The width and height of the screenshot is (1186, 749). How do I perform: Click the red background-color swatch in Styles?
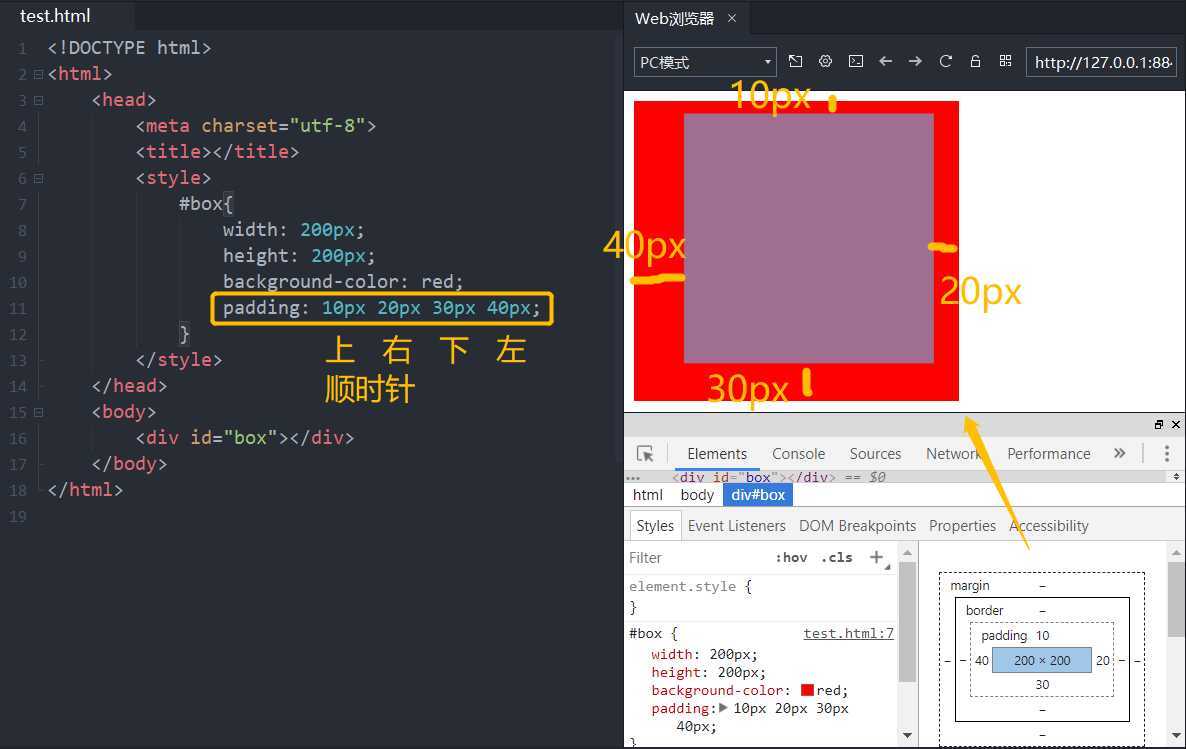[807, 690]
